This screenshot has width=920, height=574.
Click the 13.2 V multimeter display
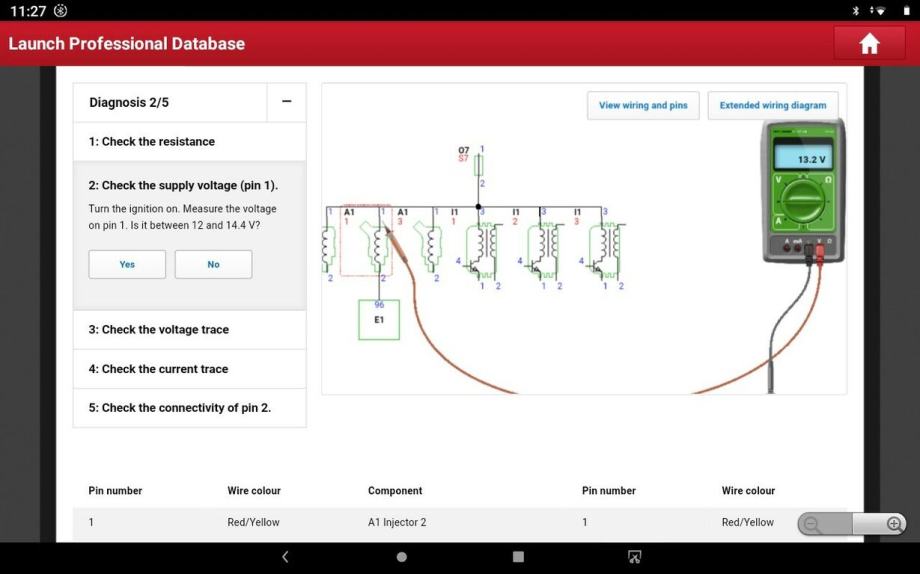pyautogui.click(x=803, y=157)
